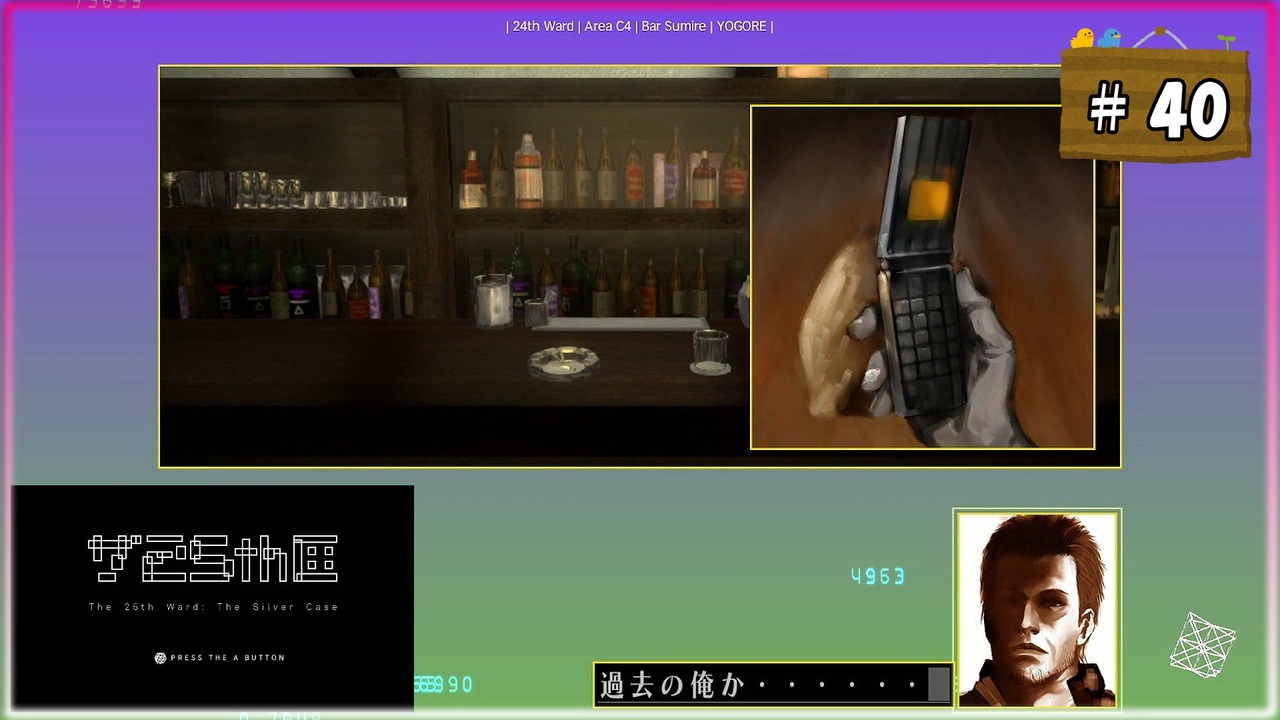The image size is (1280, 720).
Task: Click the 25th Ward stylized logo
Action: tap(213, 559)
